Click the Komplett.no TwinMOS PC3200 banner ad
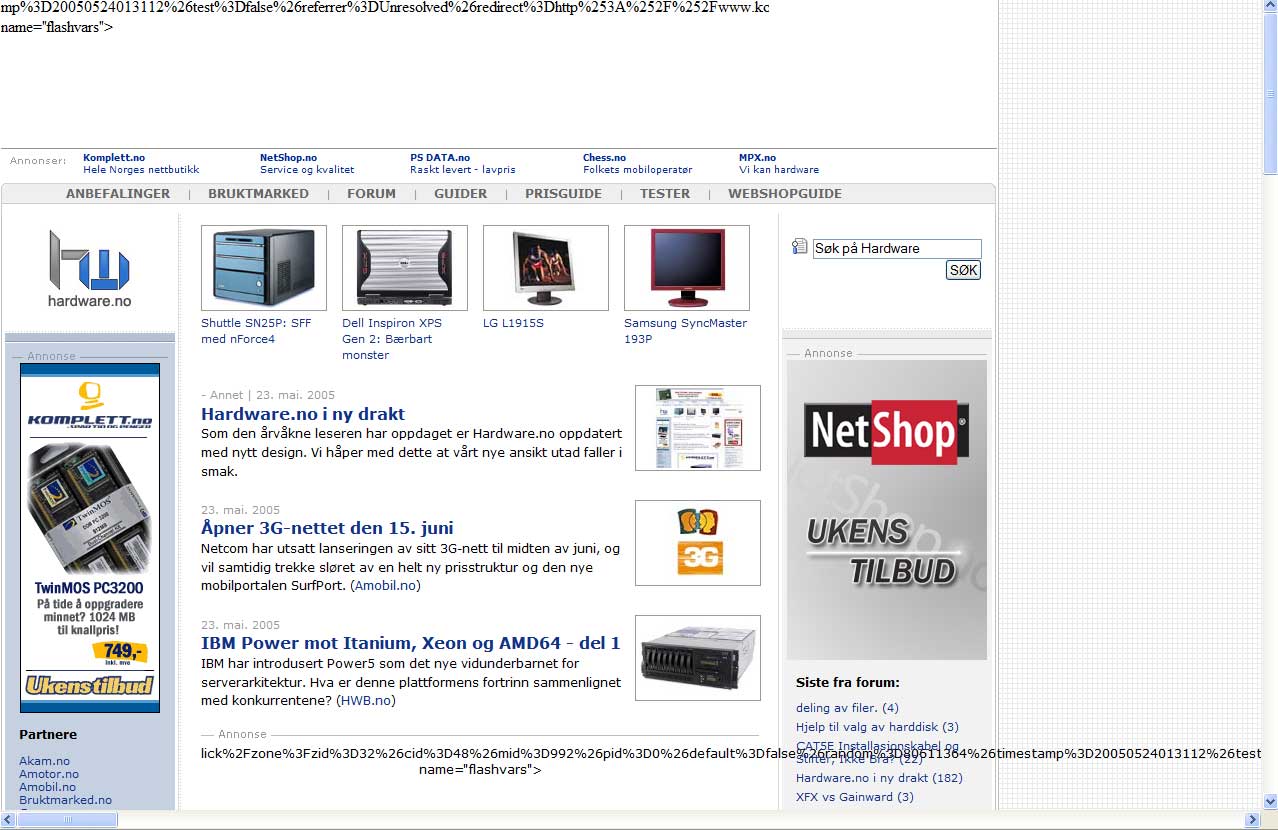This screenshot has height=830, width=1278. point(90,538)
